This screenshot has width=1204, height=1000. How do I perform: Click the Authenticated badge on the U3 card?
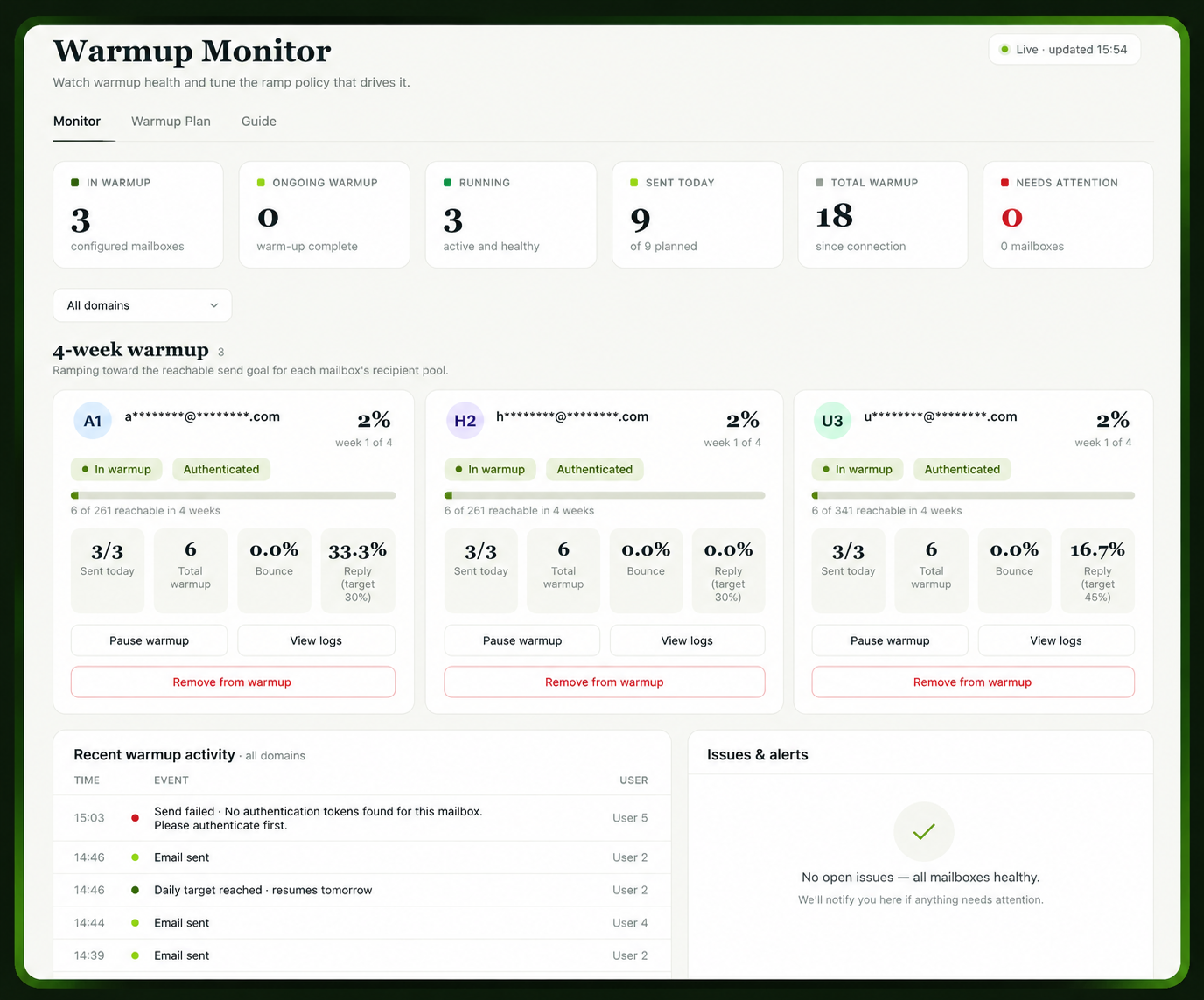coord(962,470)
